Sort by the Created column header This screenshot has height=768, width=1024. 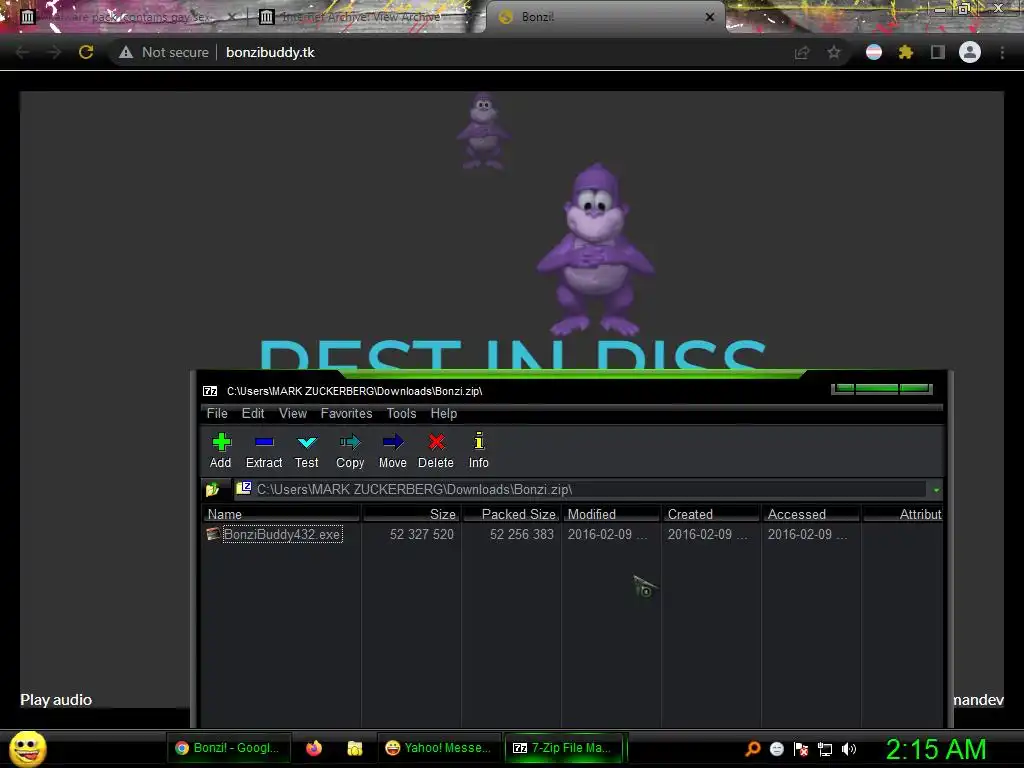(x=711, y=514)
